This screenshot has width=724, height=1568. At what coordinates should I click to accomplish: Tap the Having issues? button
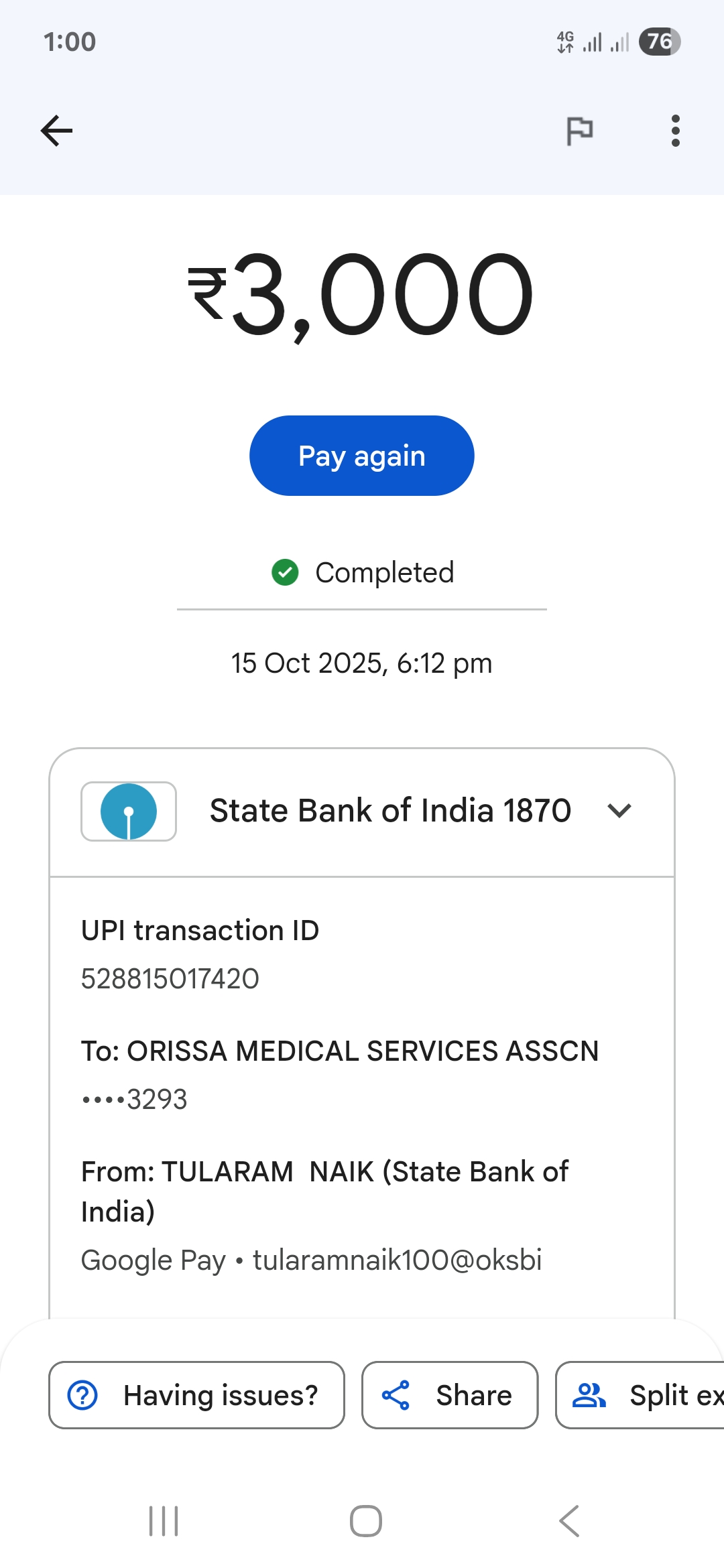[x=196, y=1395]
